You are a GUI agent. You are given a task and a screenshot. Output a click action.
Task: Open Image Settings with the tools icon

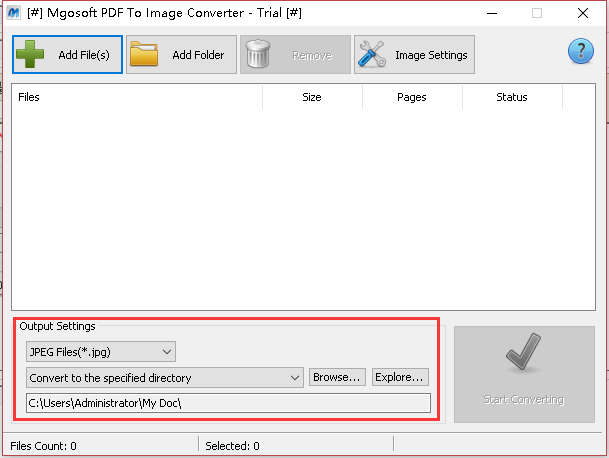pyautogui.click(x=414, y=54)
